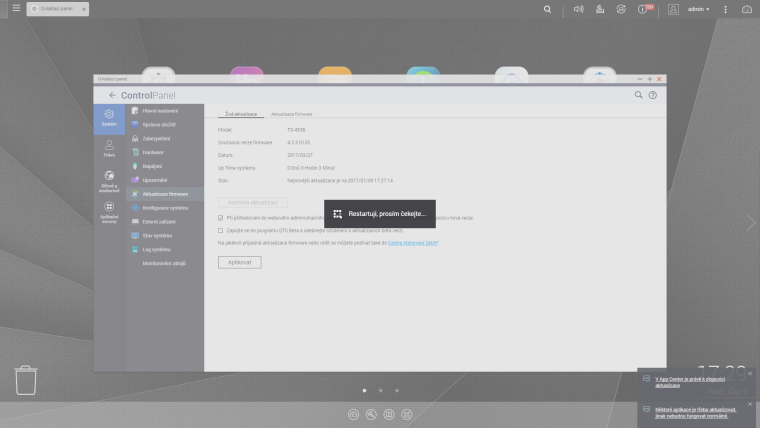Image resolution: width=760 pixels, height=428 pixels.
Task: Go to third desktop page dot
Action: tap(397, 390)
